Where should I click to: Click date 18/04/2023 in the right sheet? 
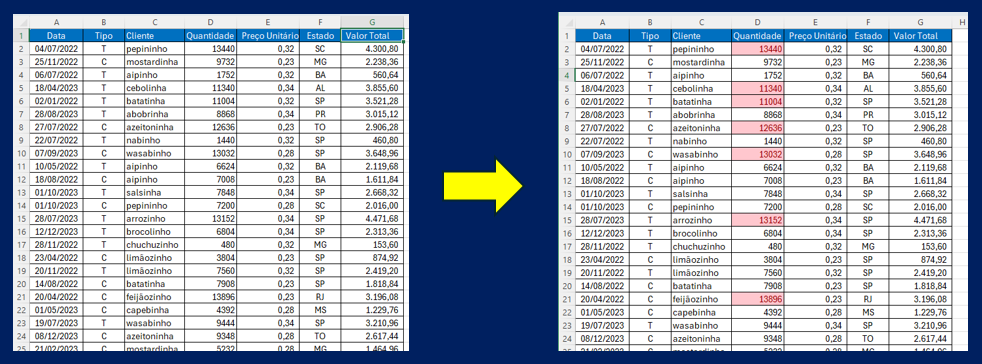[x=602, y=88]
